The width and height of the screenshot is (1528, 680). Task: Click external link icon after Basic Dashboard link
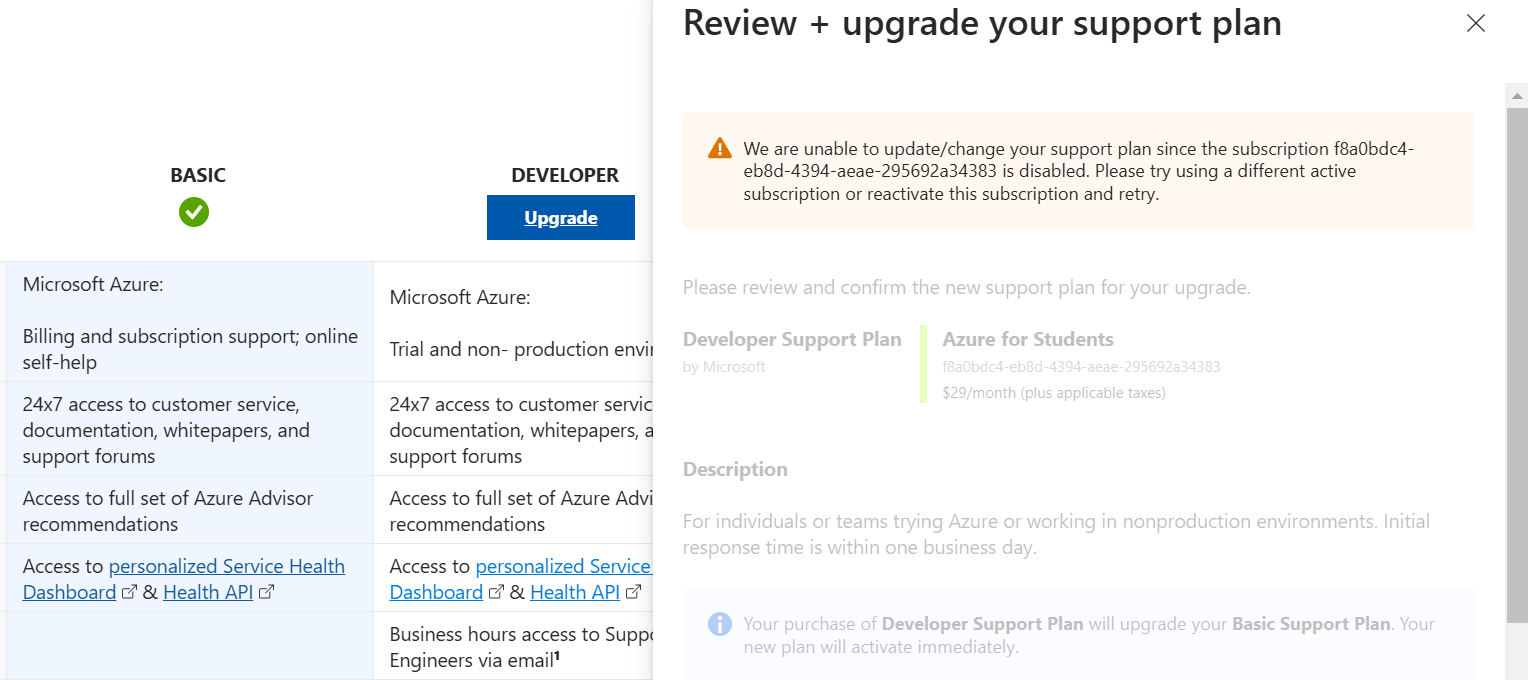pos(129,592)
